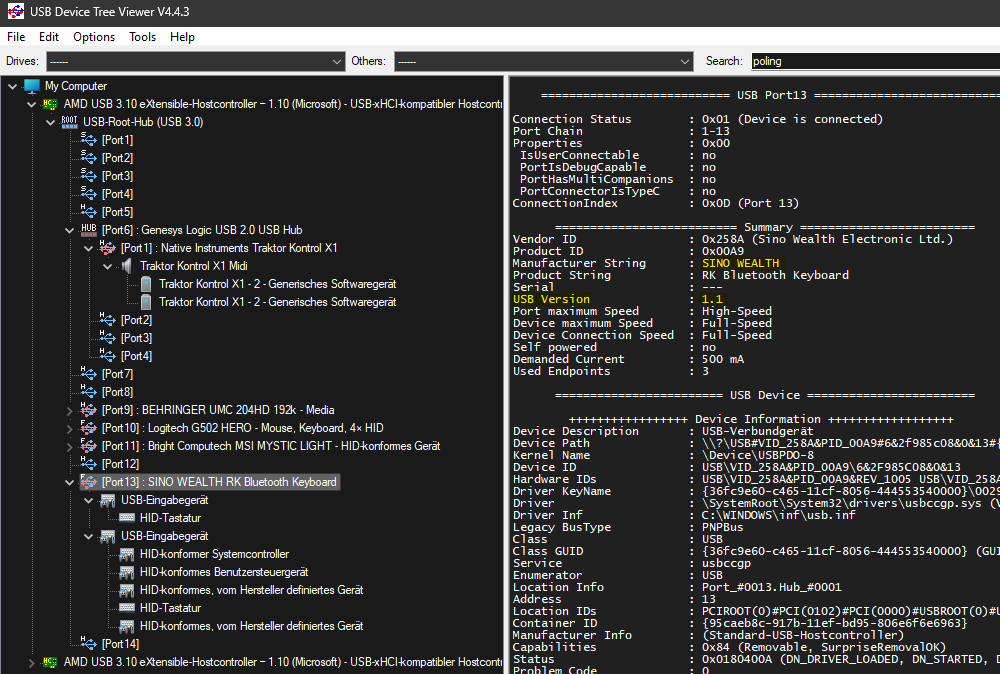Click the speaker icon of Traktor Kontrol X1 Midi
The height and width of the screenshot is (674, 1000).
coord(127,266)
